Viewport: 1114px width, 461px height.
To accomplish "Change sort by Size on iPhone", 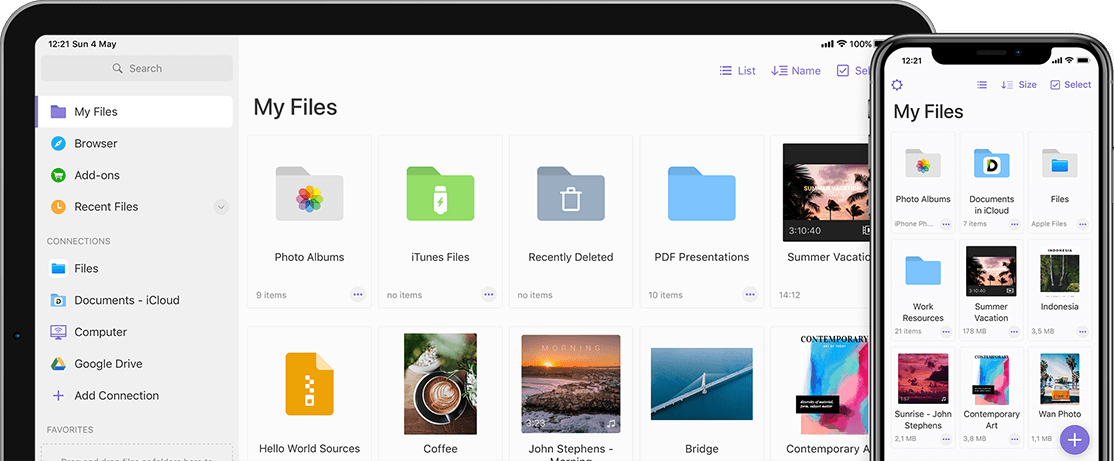I will click(x=1019, y=85).
